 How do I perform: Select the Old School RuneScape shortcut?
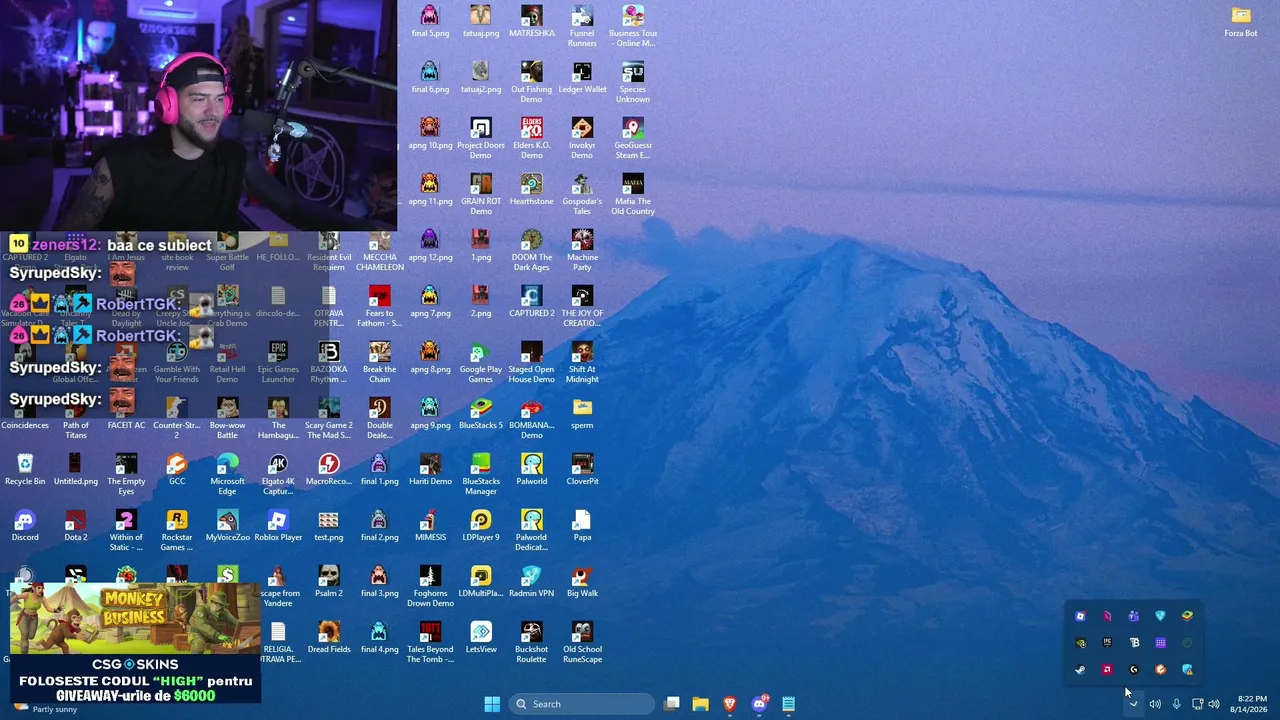click(x=583, y=642)
